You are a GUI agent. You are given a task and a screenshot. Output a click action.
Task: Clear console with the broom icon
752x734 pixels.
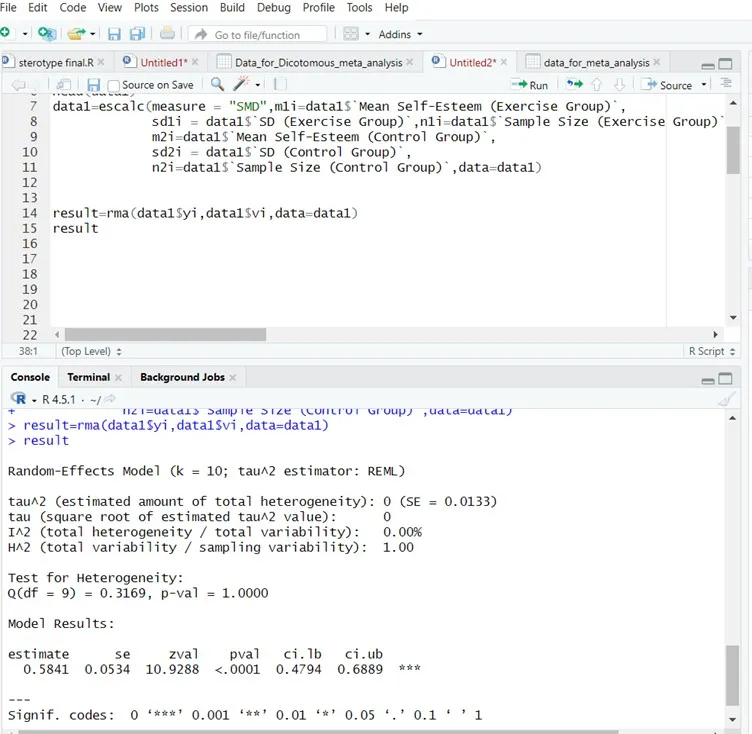click(x=727, y=399)
